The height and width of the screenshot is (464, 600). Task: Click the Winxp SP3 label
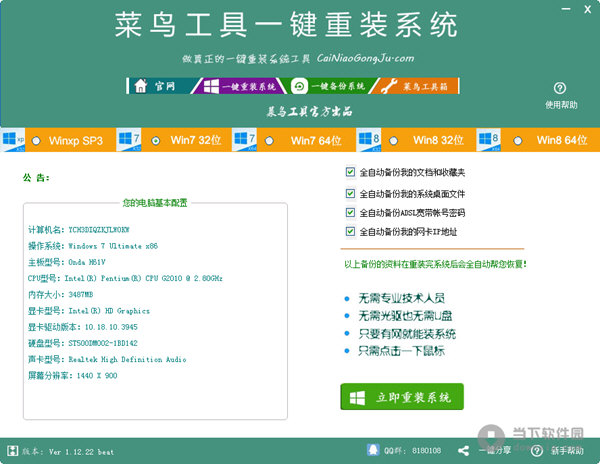point(76,141)
